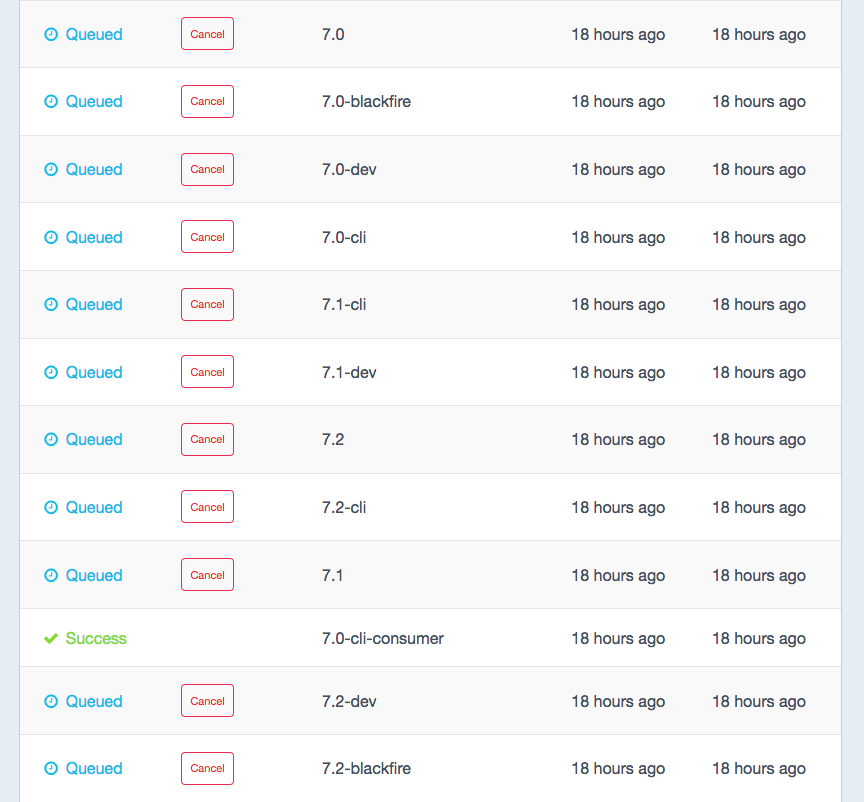
Task: Click the clock icon beside 7.0 Queued status
Action: (x=50, y=33)
